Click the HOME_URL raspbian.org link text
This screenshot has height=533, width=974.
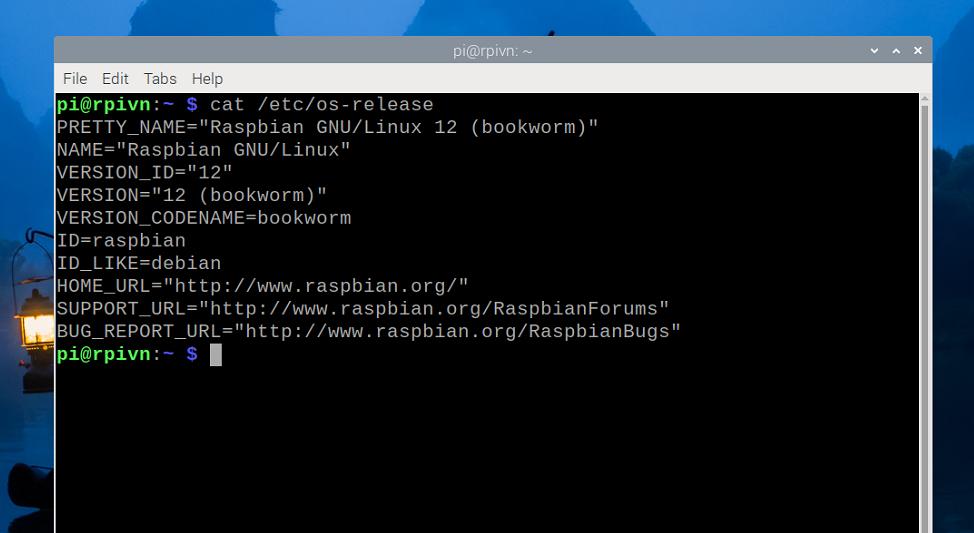(x=316, y=286)
